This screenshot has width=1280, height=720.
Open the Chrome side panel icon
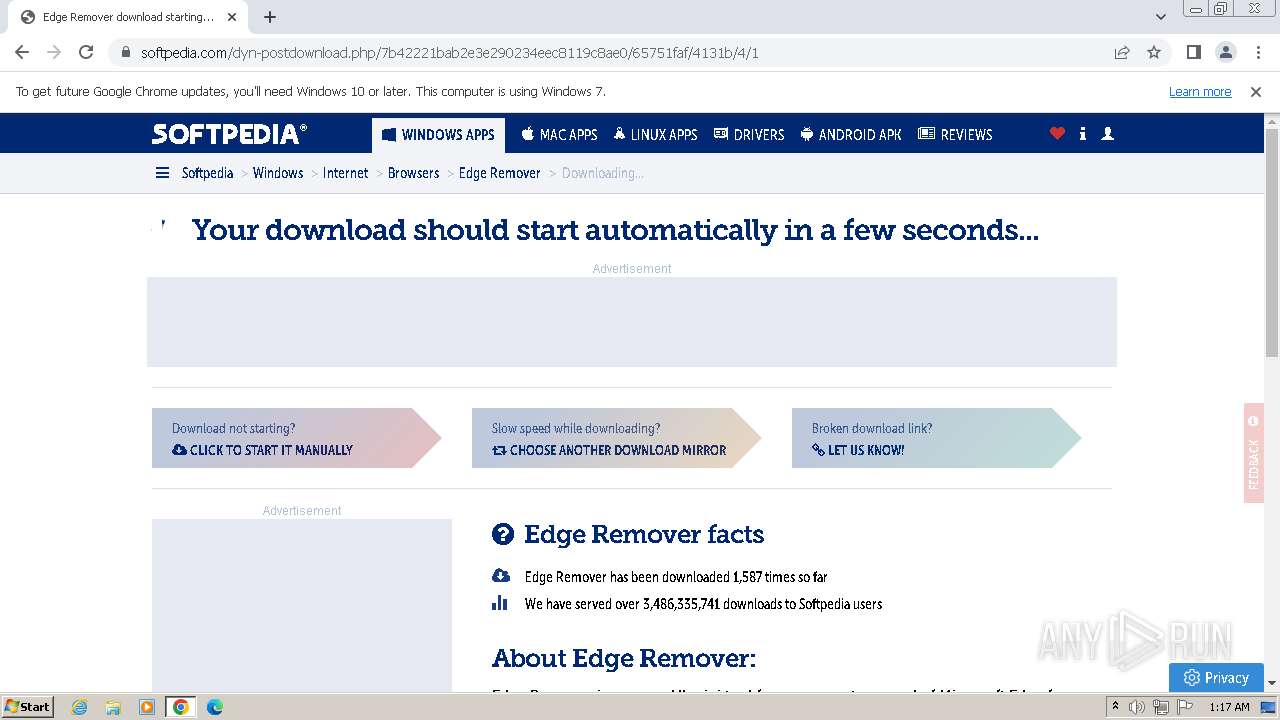pyautogui.click(x=1193, y=52)
